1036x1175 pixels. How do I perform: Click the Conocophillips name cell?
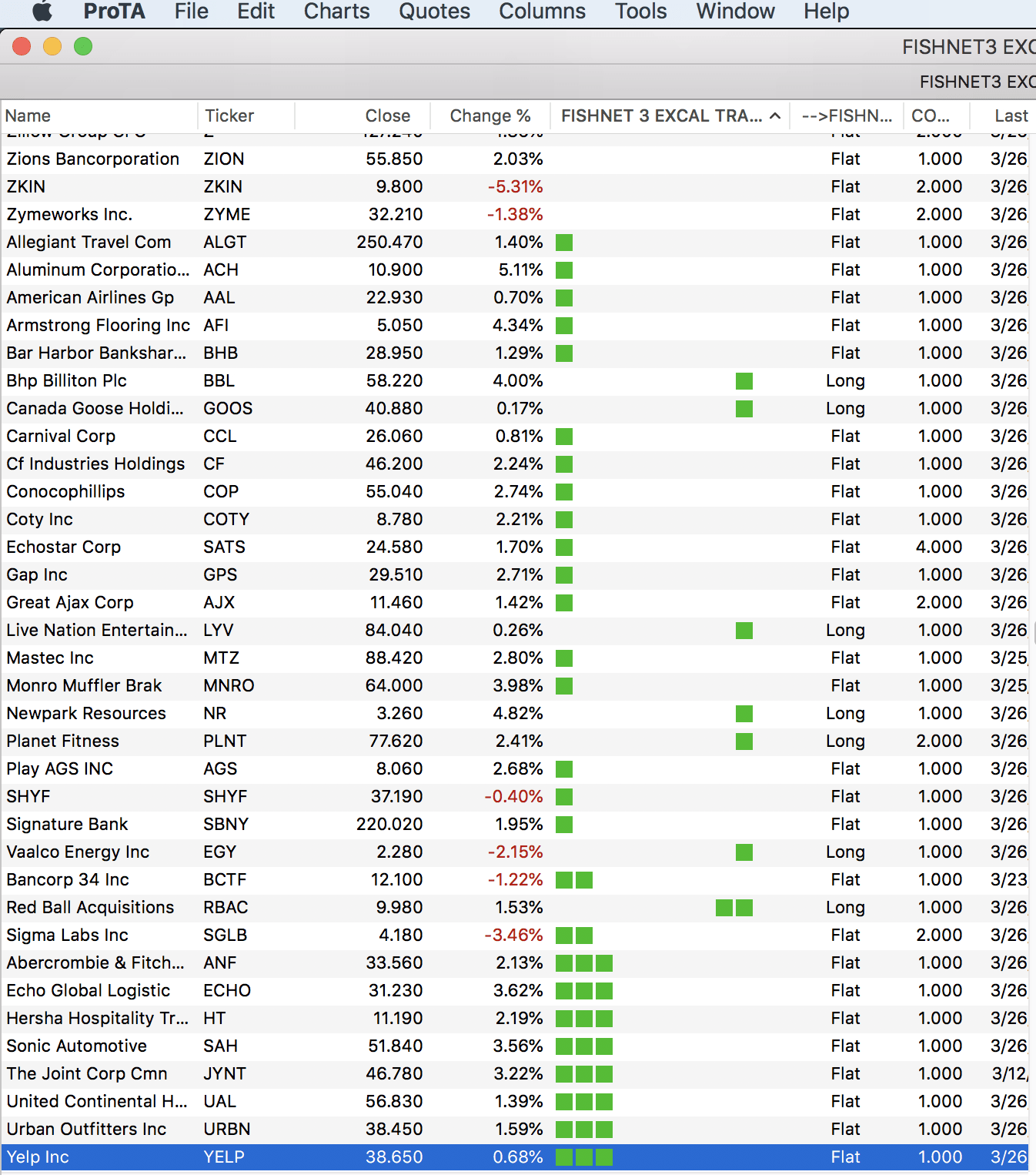[x=65, y=492]
